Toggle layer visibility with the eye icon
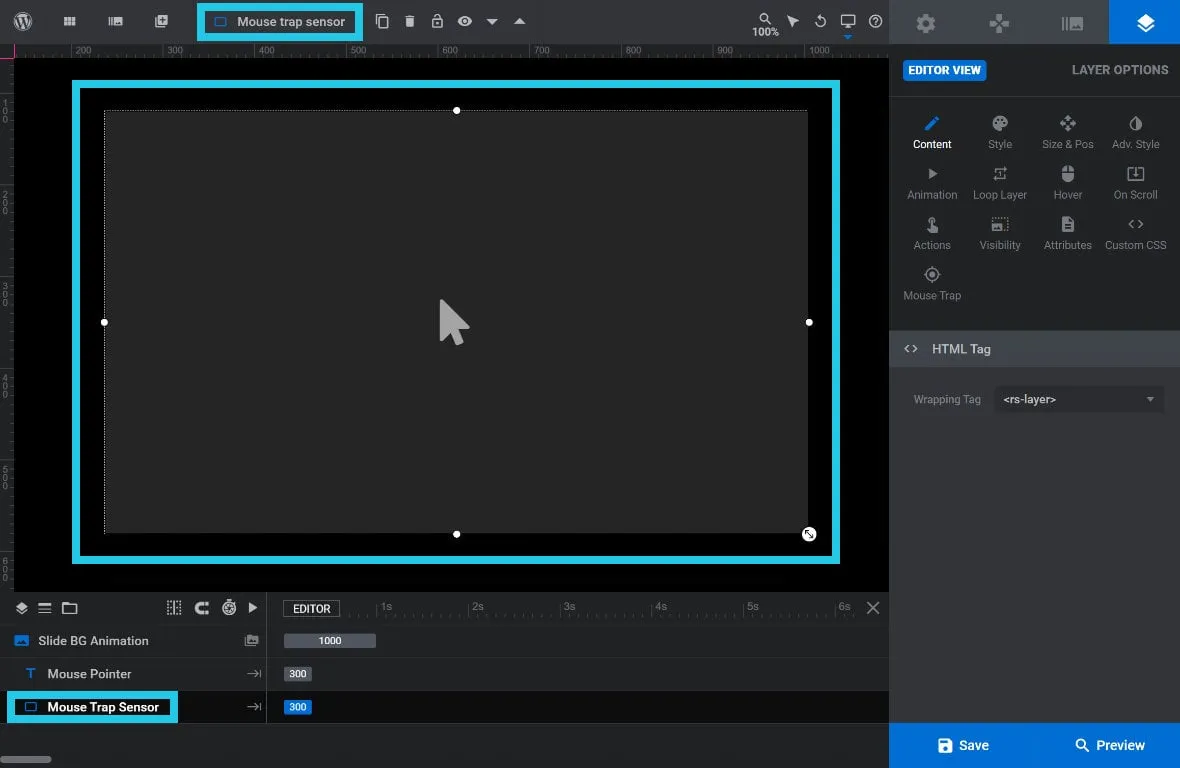The image size is (1180, 768). coord(464,20)
